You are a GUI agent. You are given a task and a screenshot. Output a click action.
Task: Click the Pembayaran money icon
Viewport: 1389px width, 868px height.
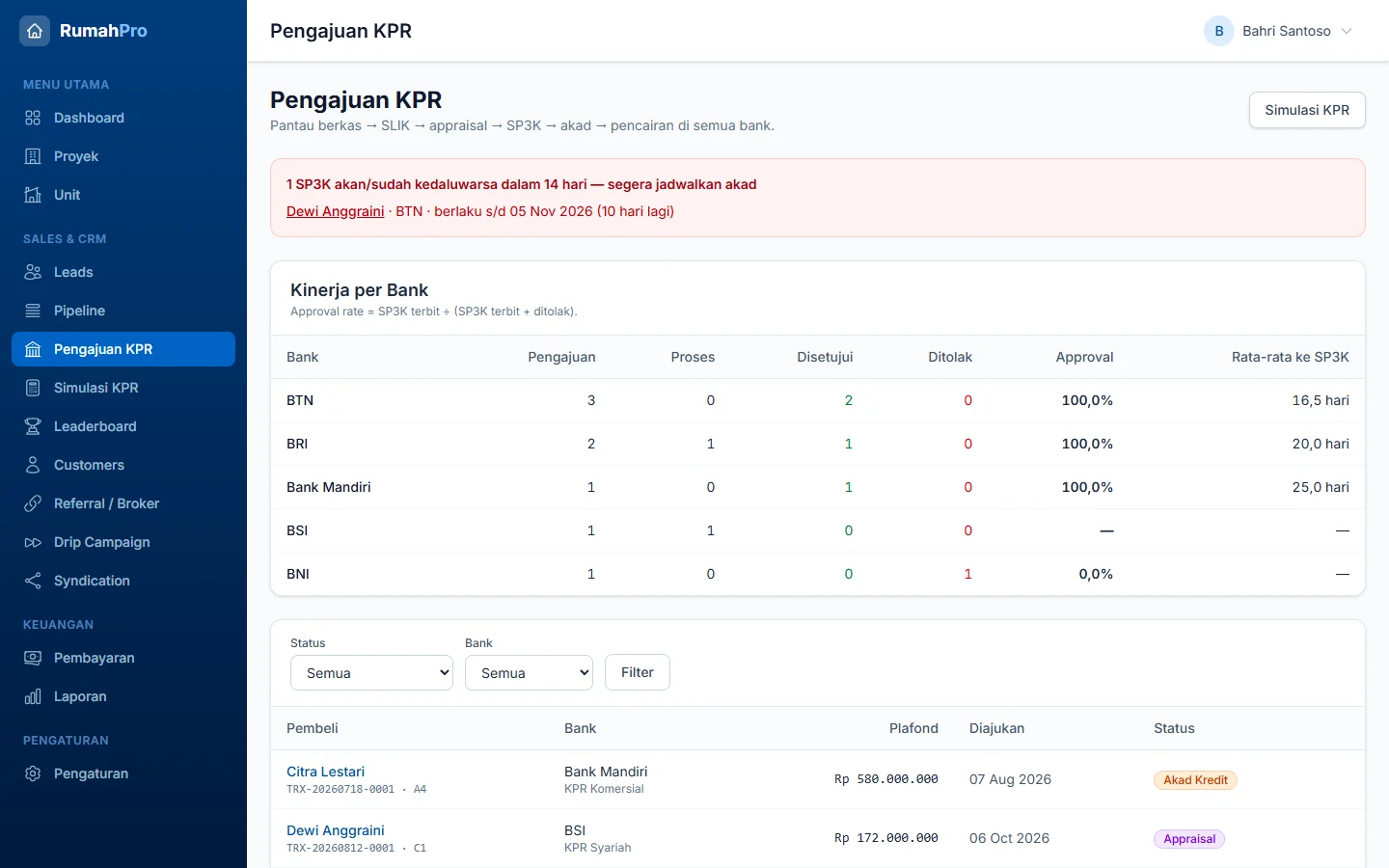point(33,658)
